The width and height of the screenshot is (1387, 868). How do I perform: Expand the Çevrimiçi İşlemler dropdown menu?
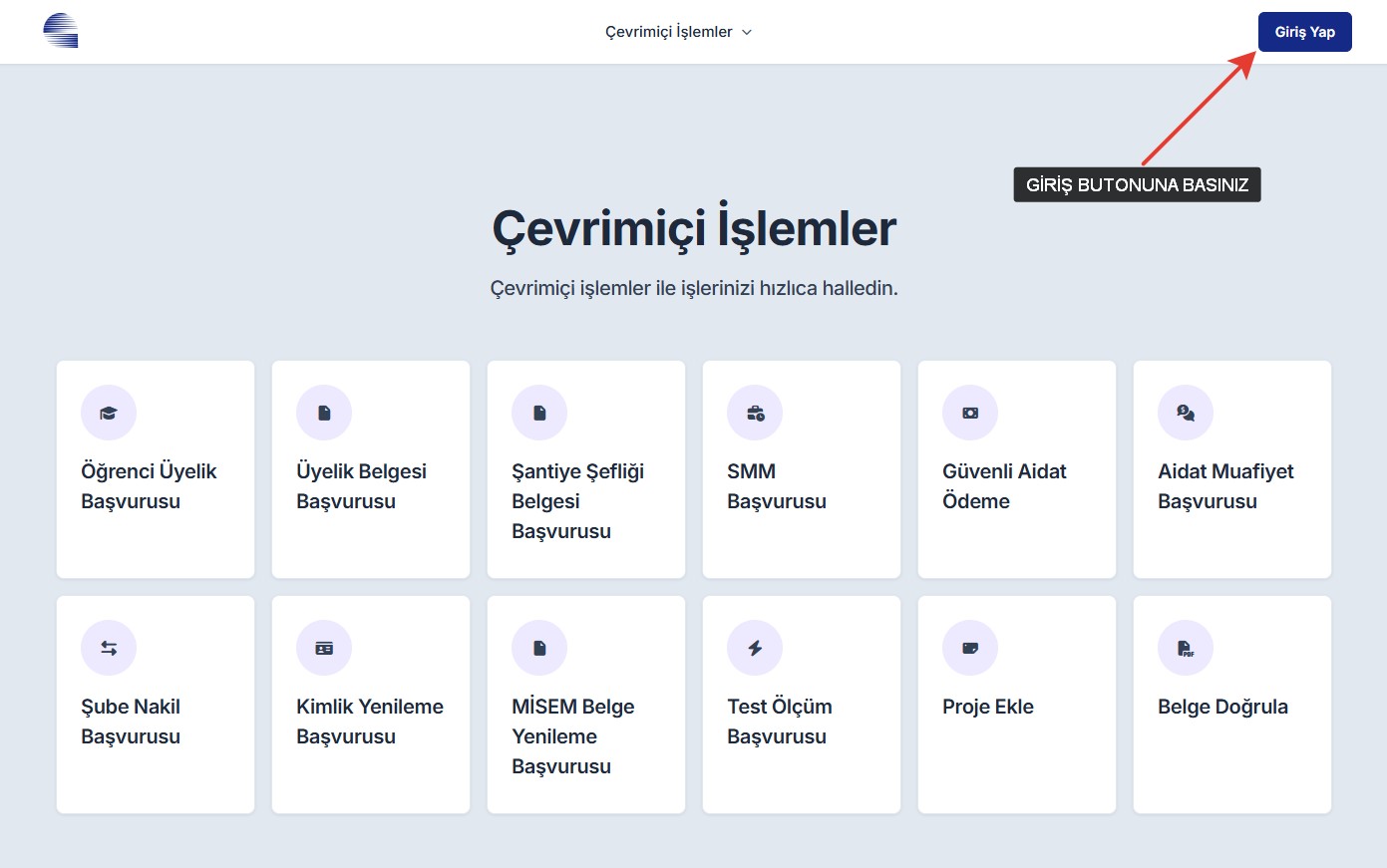(669, 32)
